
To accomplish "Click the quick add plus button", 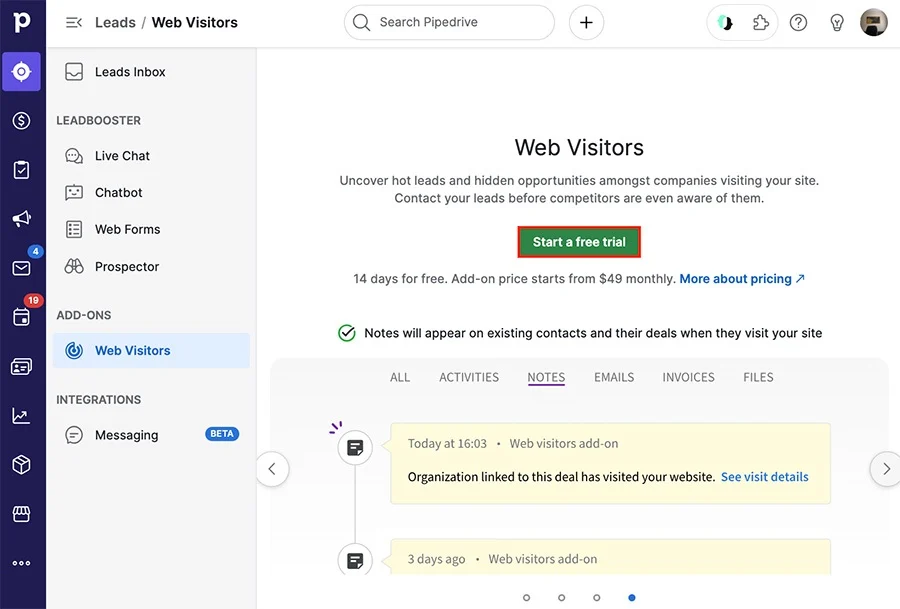I will (x=586, y=22).
